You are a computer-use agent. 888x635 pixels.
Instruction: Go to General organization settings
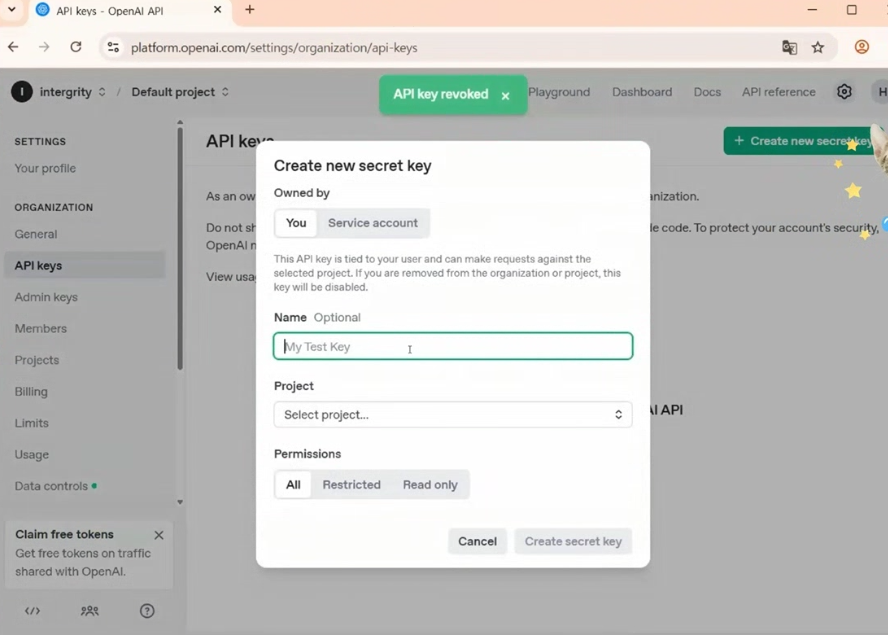(36, 234)
